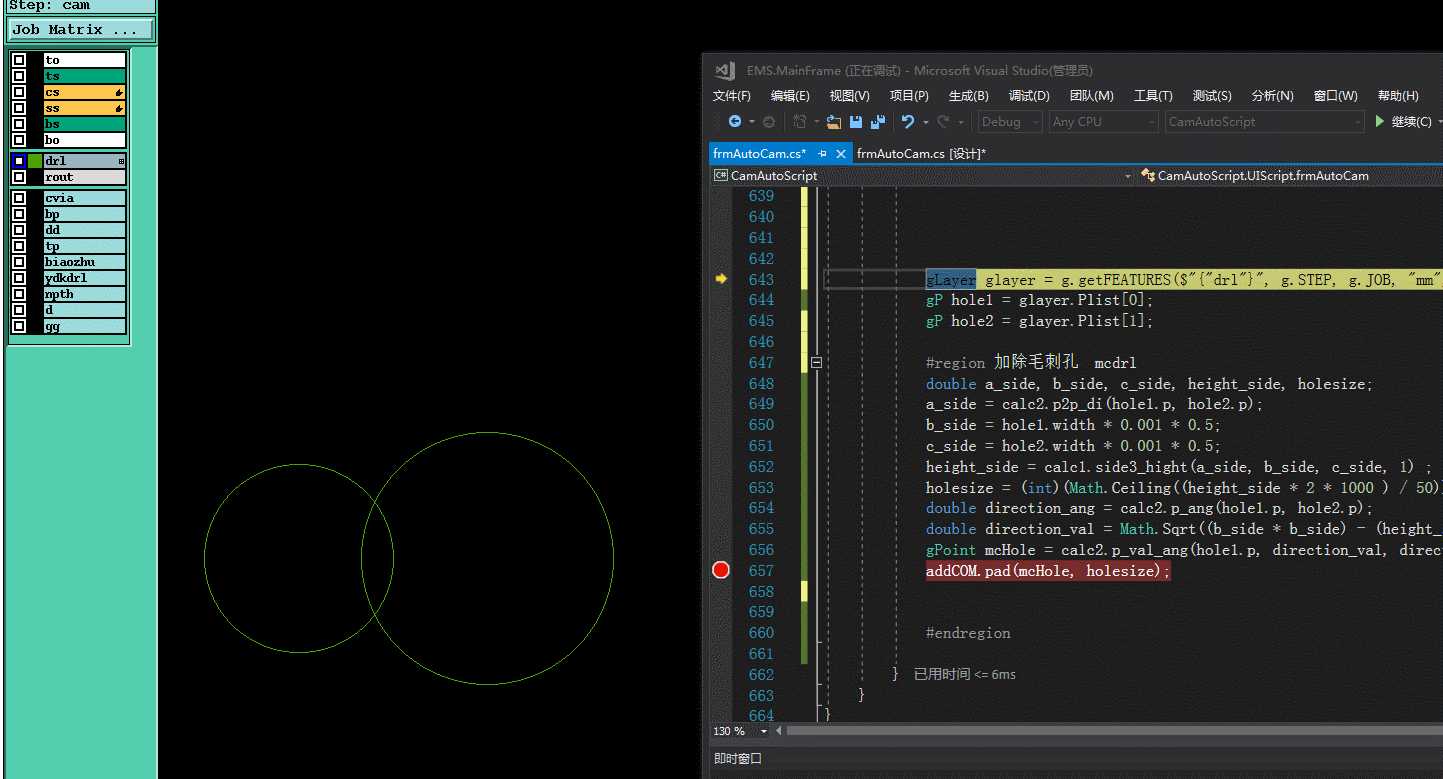
Task: Toggle the checkbox for layer cs
Action: coord(19,92)
